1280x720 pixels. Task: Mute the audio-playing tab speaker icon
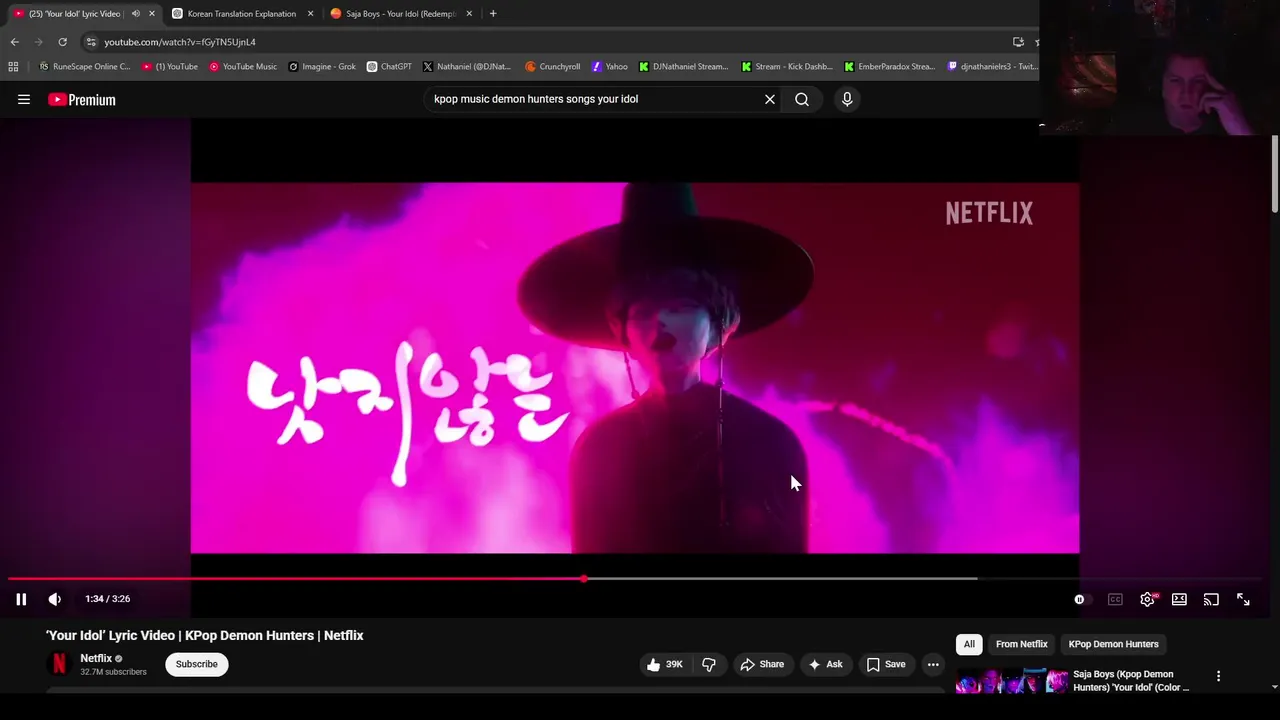tap(135, 14)
